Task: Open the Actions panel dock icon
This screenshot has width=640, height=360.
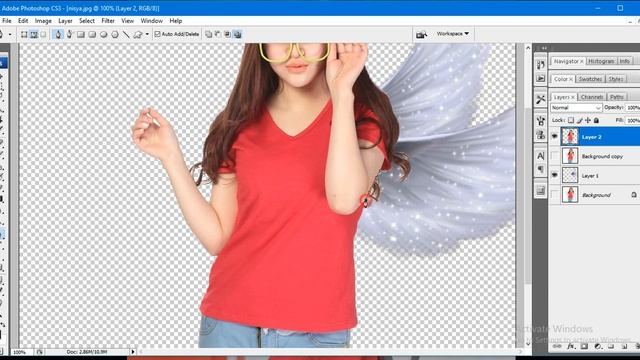Action: point(540,78)
